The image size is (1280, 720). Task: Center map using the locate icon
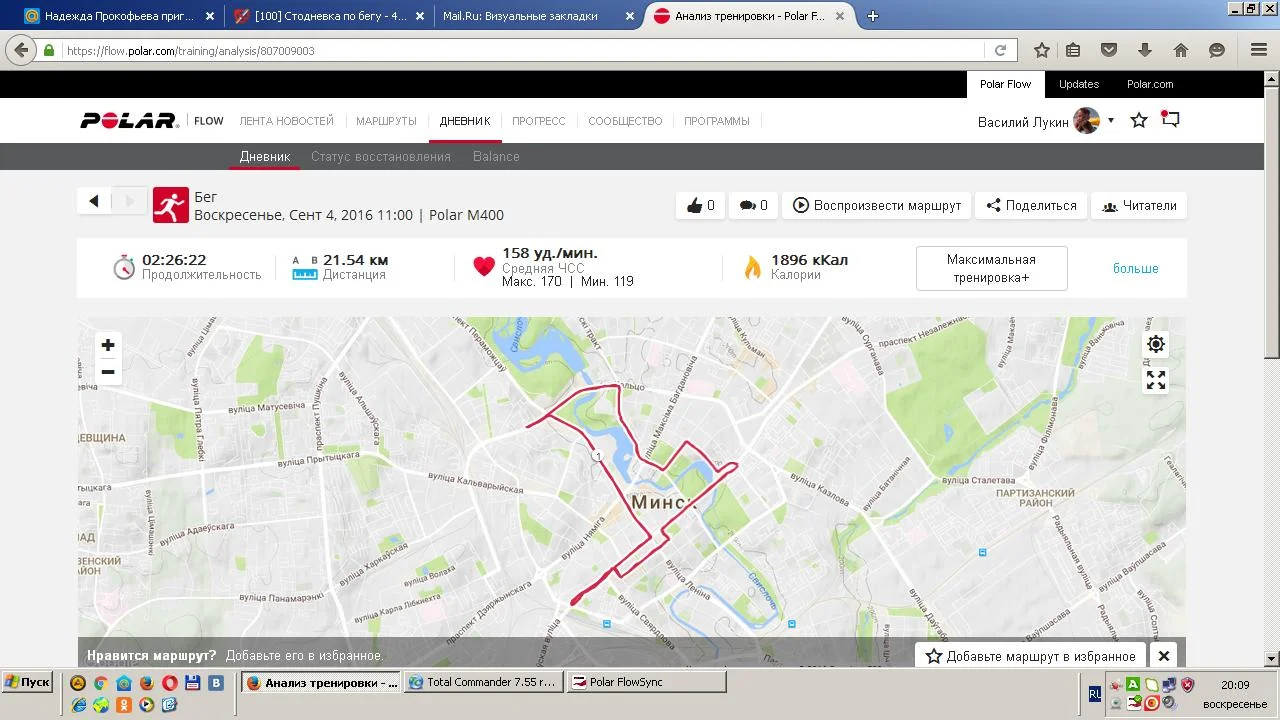pos(1156,344)
